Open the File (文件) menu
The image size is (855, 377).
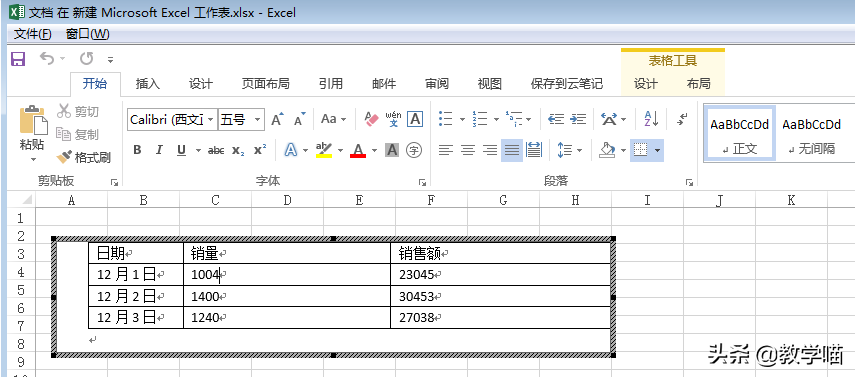32,34
